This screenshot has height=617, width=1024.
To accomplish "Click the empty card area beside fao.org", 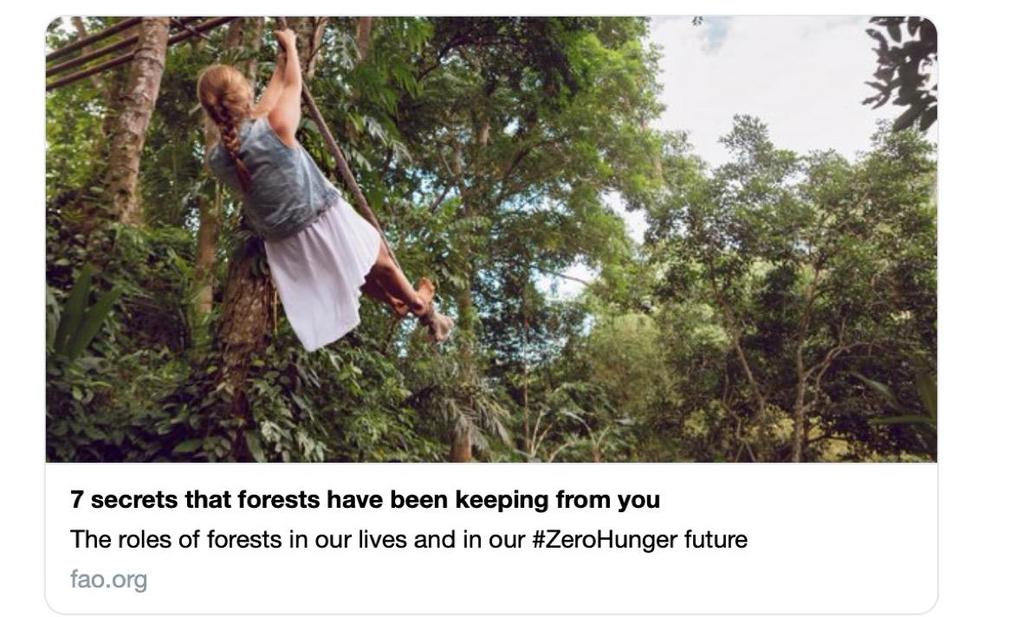I will [x=542, y=580].
